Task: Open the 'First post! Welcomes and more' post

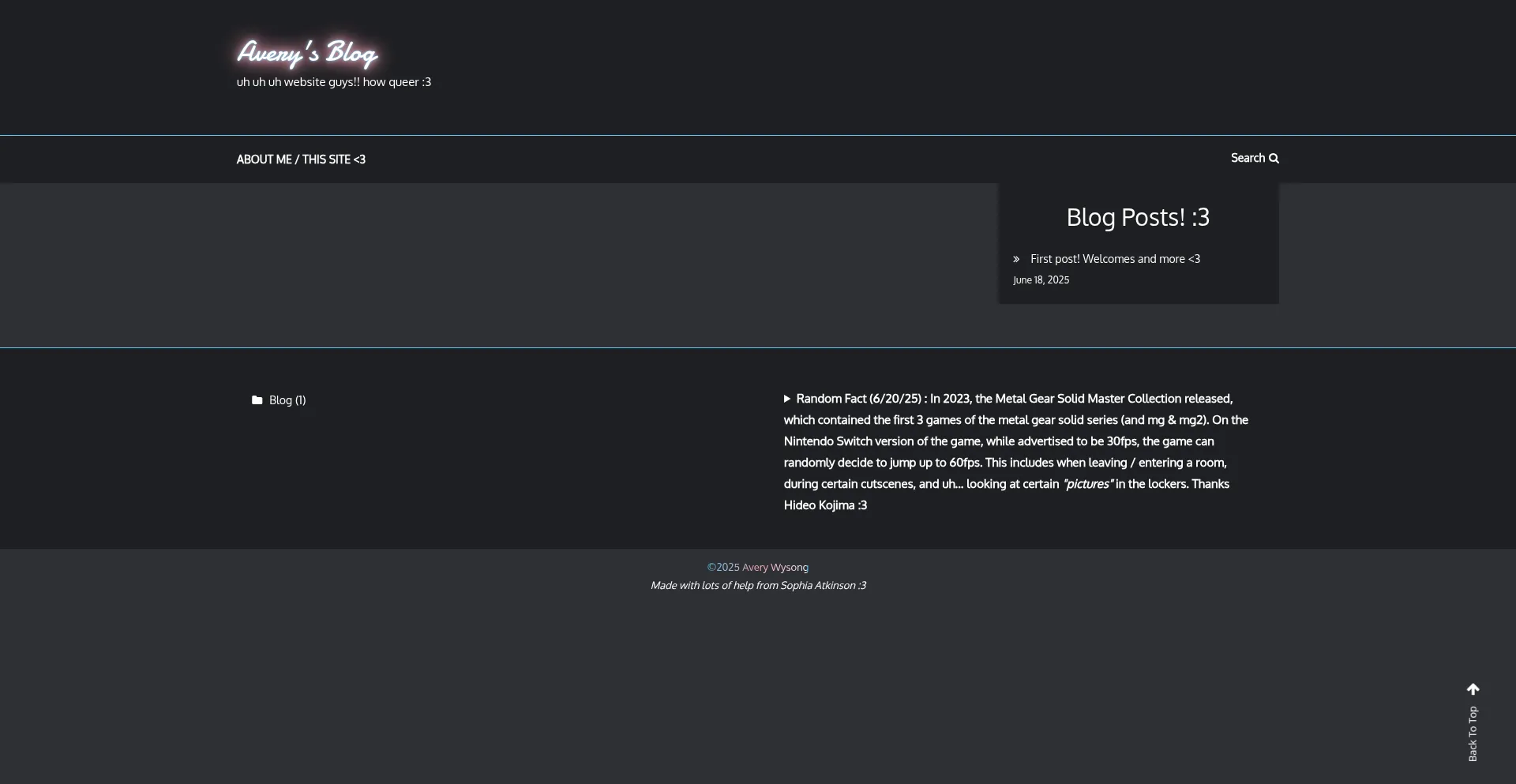Action: point(1114,259)
